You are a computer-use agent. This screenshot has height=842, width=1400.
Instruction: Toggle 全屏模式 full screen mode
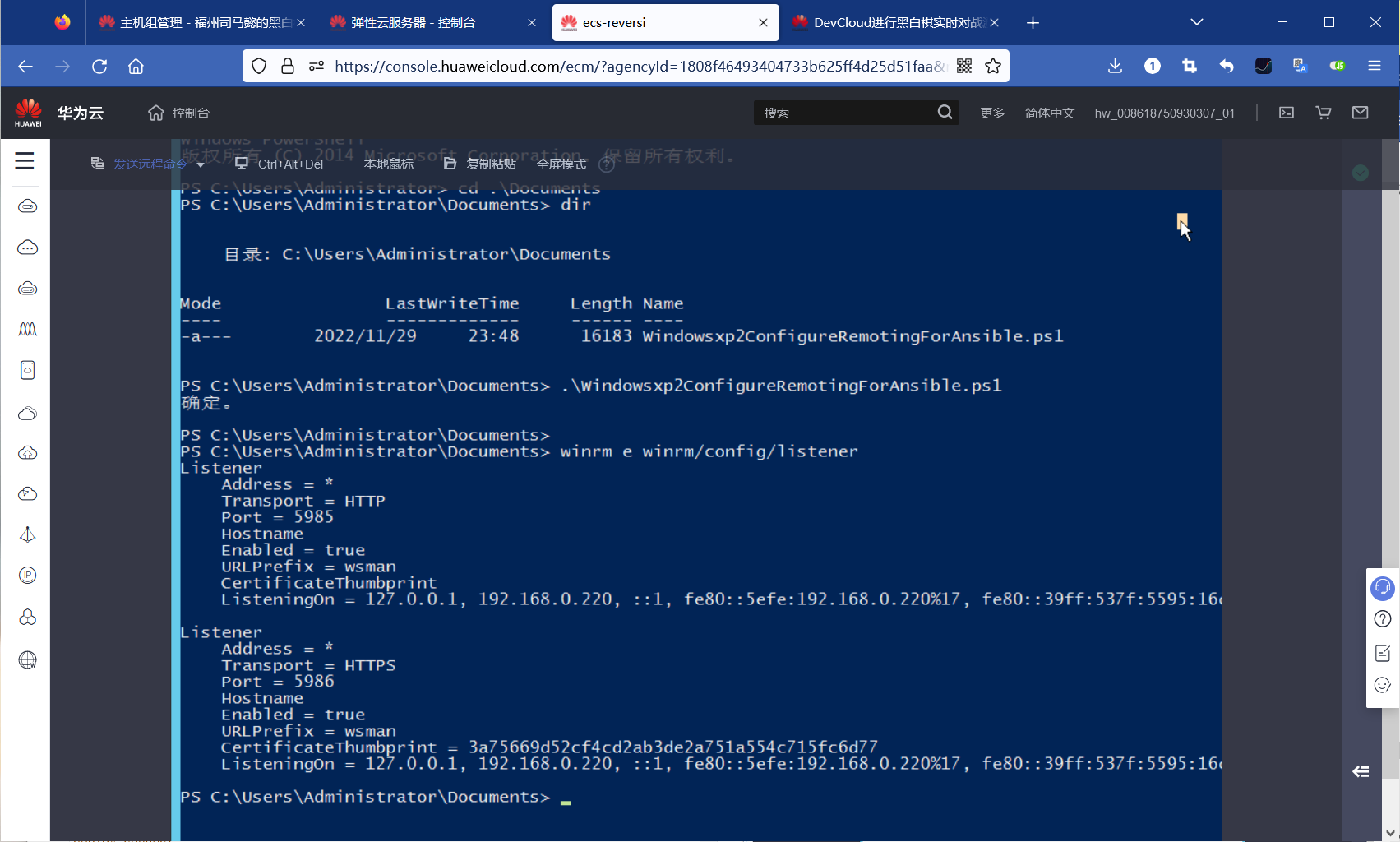tap(561, 164)
